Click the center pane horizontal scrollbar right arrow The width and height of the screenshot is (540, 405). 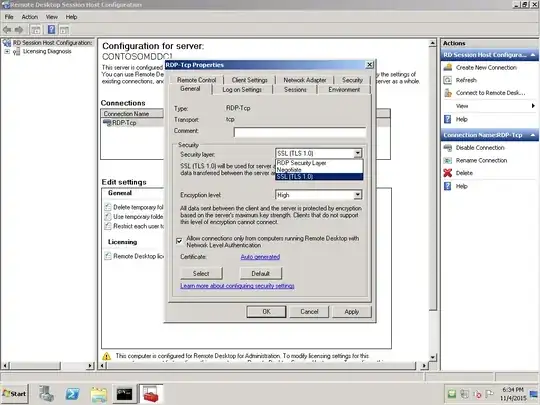424,365
